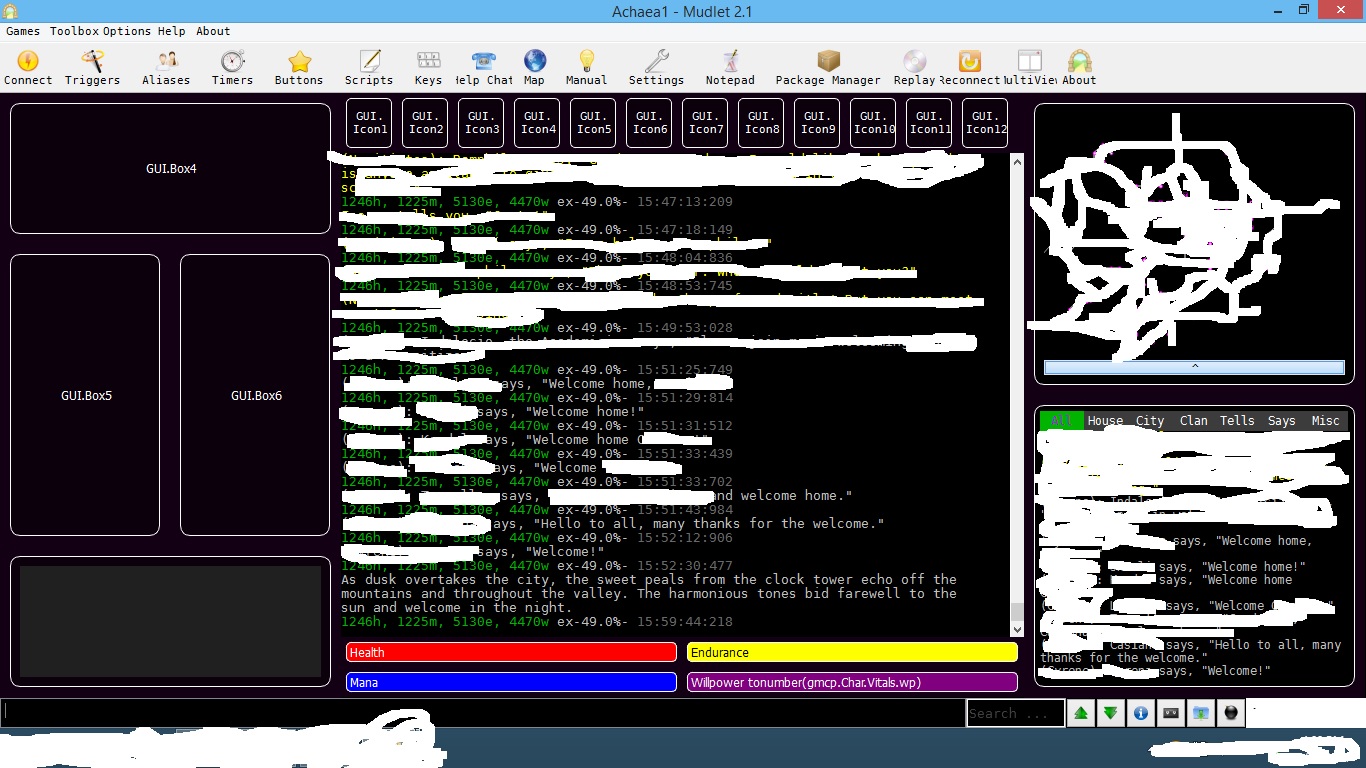Click the GUI.Icon8 button
The image size is (1366, 768).
pos(761,123)
